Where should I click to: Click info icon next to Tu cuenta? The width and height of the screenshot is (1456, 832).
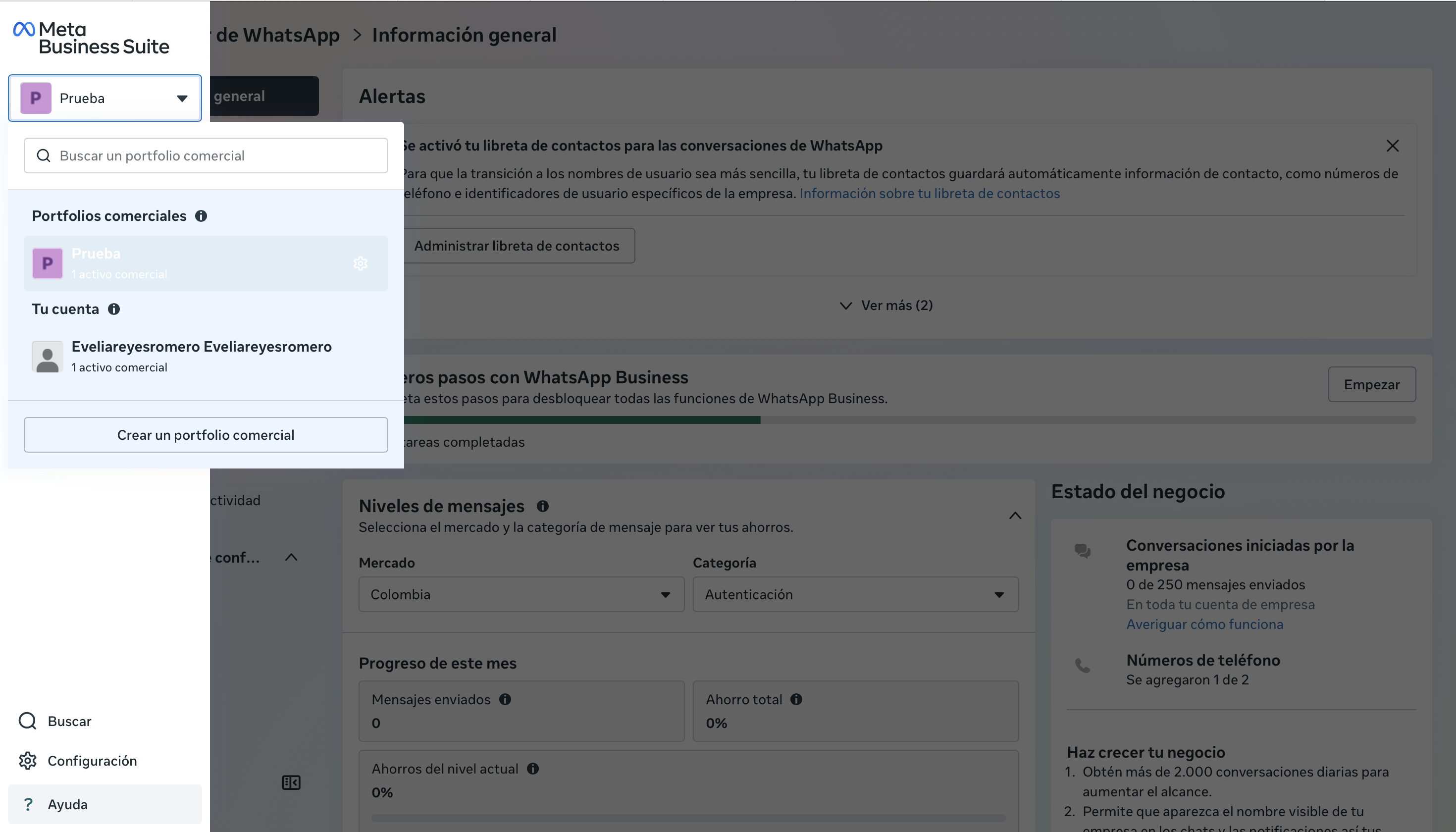(114, 309)
